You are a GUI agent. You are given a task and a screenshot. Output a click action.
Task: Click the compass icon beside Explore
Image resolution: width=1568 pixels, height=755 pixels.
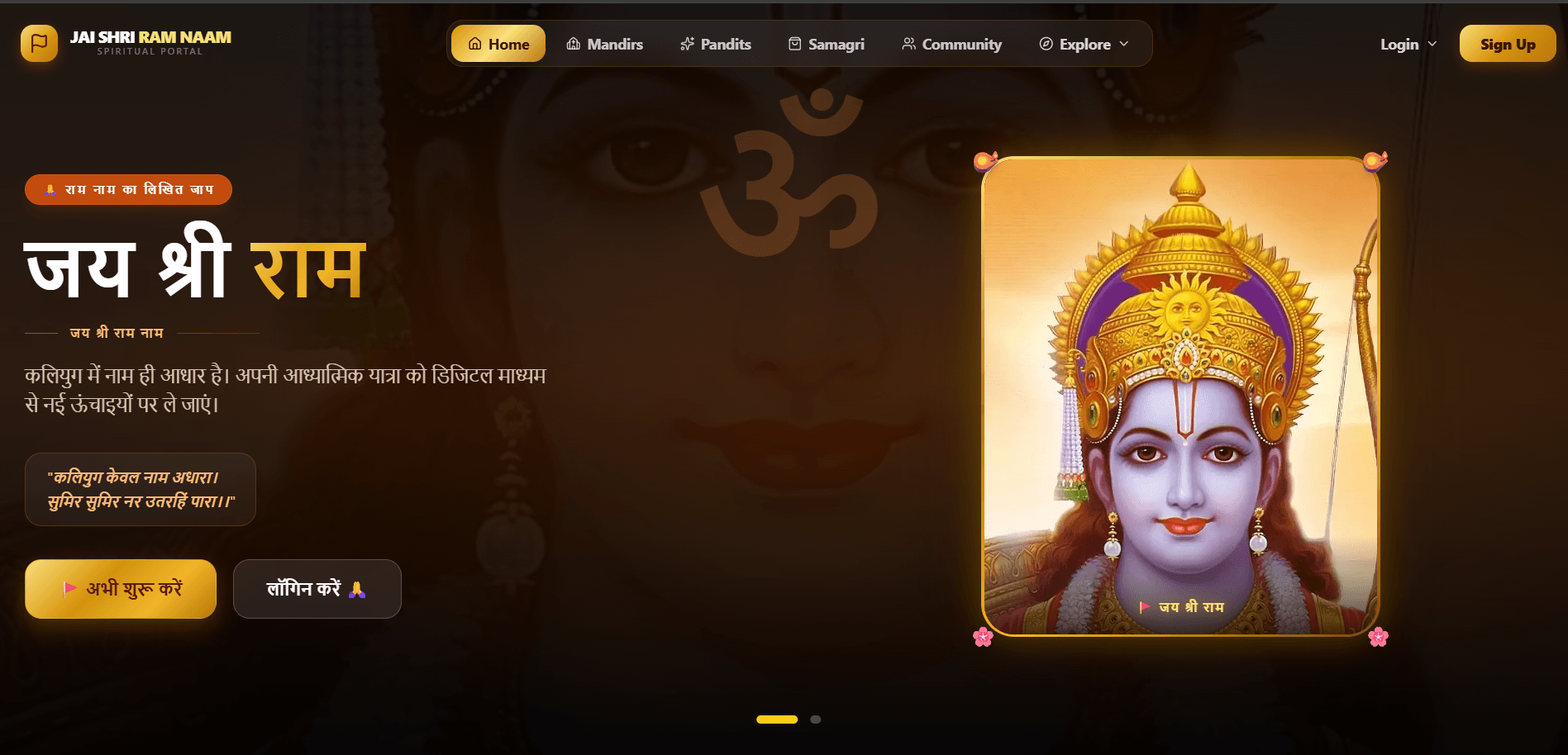coord(1046,44)
